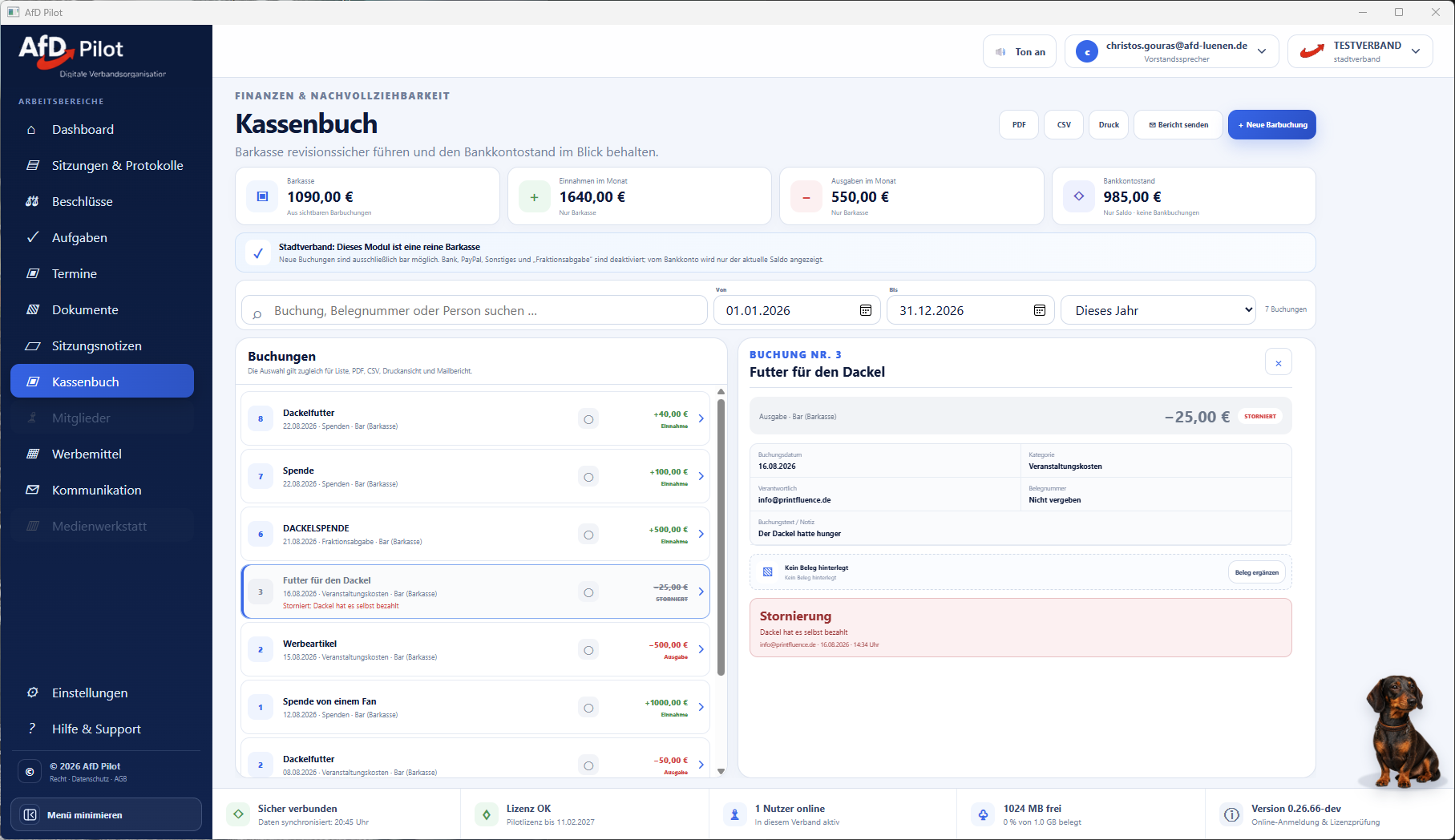Select the radio circle for Dackelfutter booking 8

point(588,419)
